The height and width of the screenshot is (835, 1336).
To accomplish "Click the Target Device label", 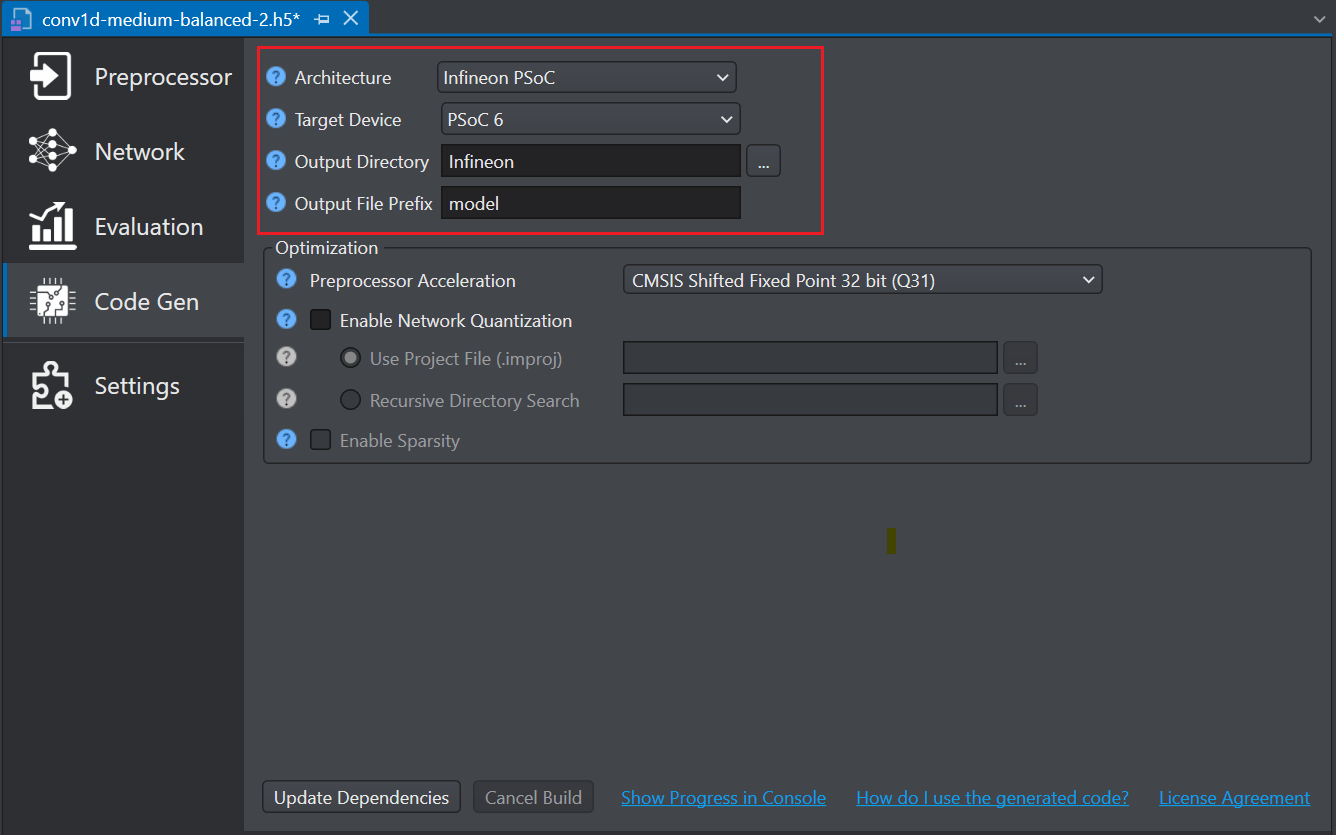I will pos(348,120).
